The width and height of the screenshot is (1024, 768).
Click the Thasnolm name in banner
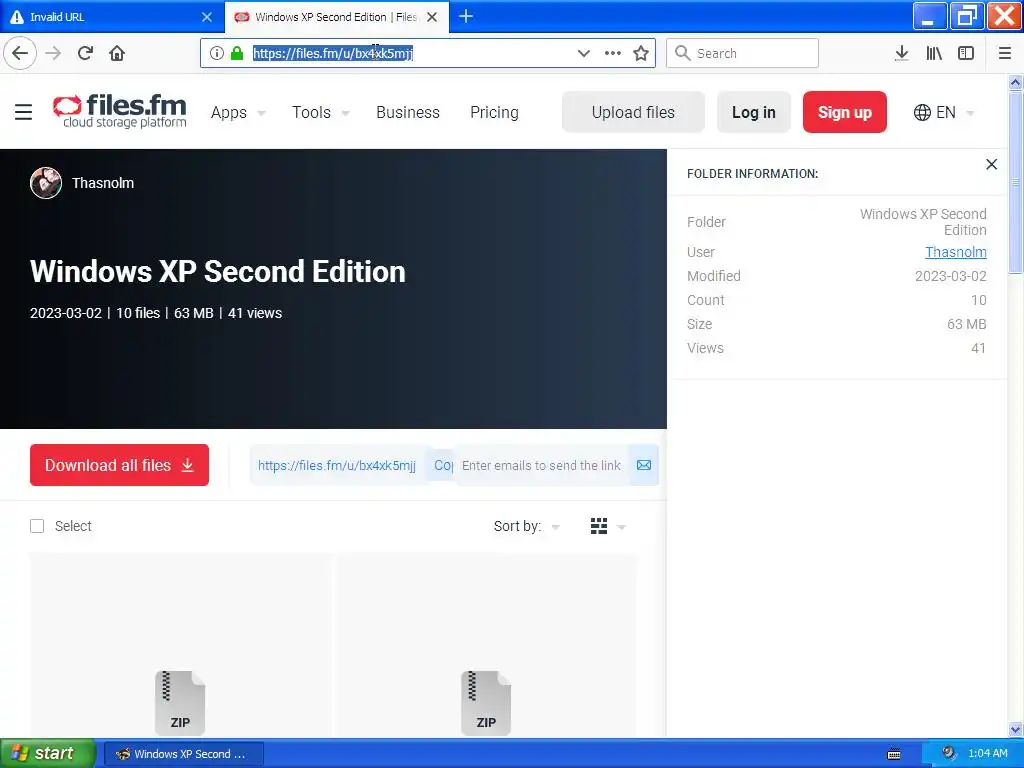pos(103,183)
